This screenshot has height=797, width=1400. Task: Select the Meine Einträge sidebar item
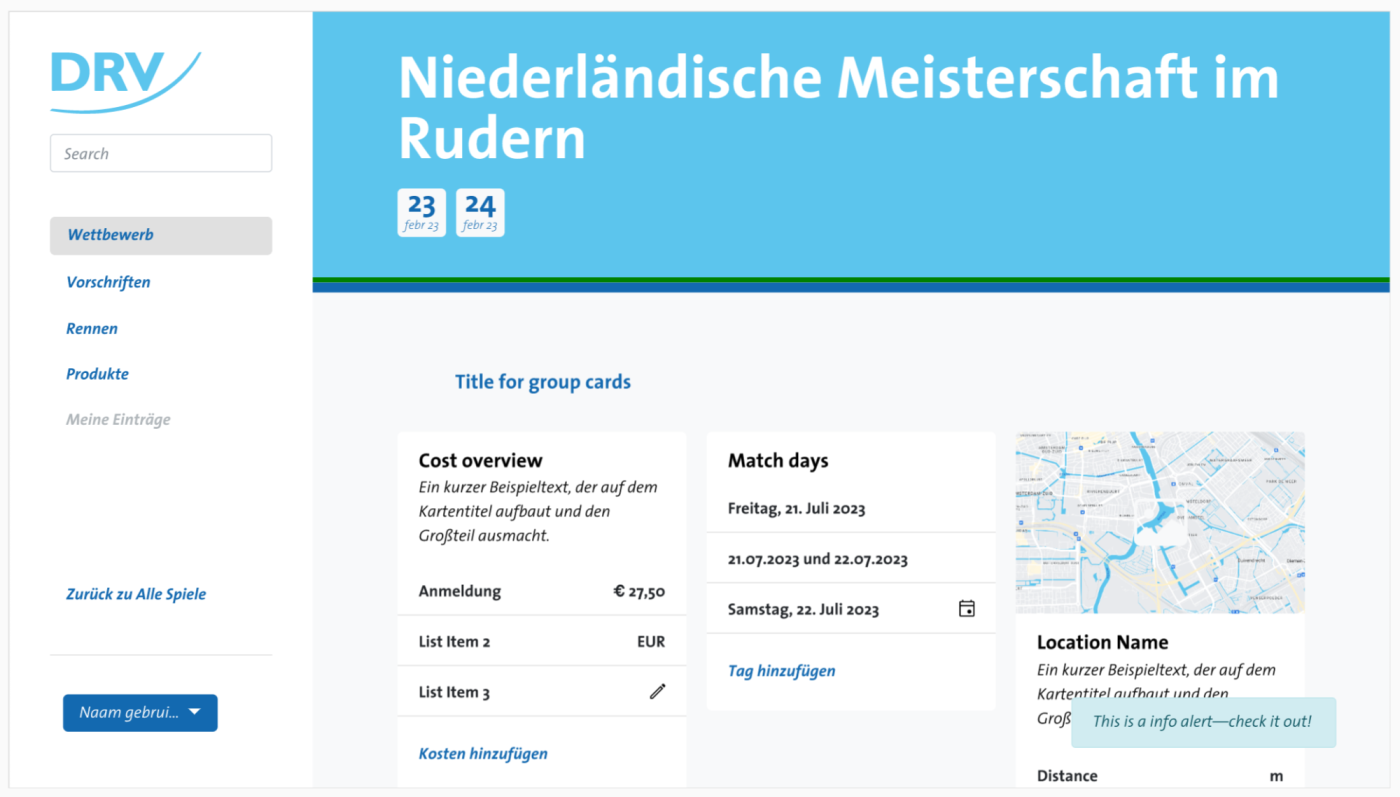tap(118, 420)
